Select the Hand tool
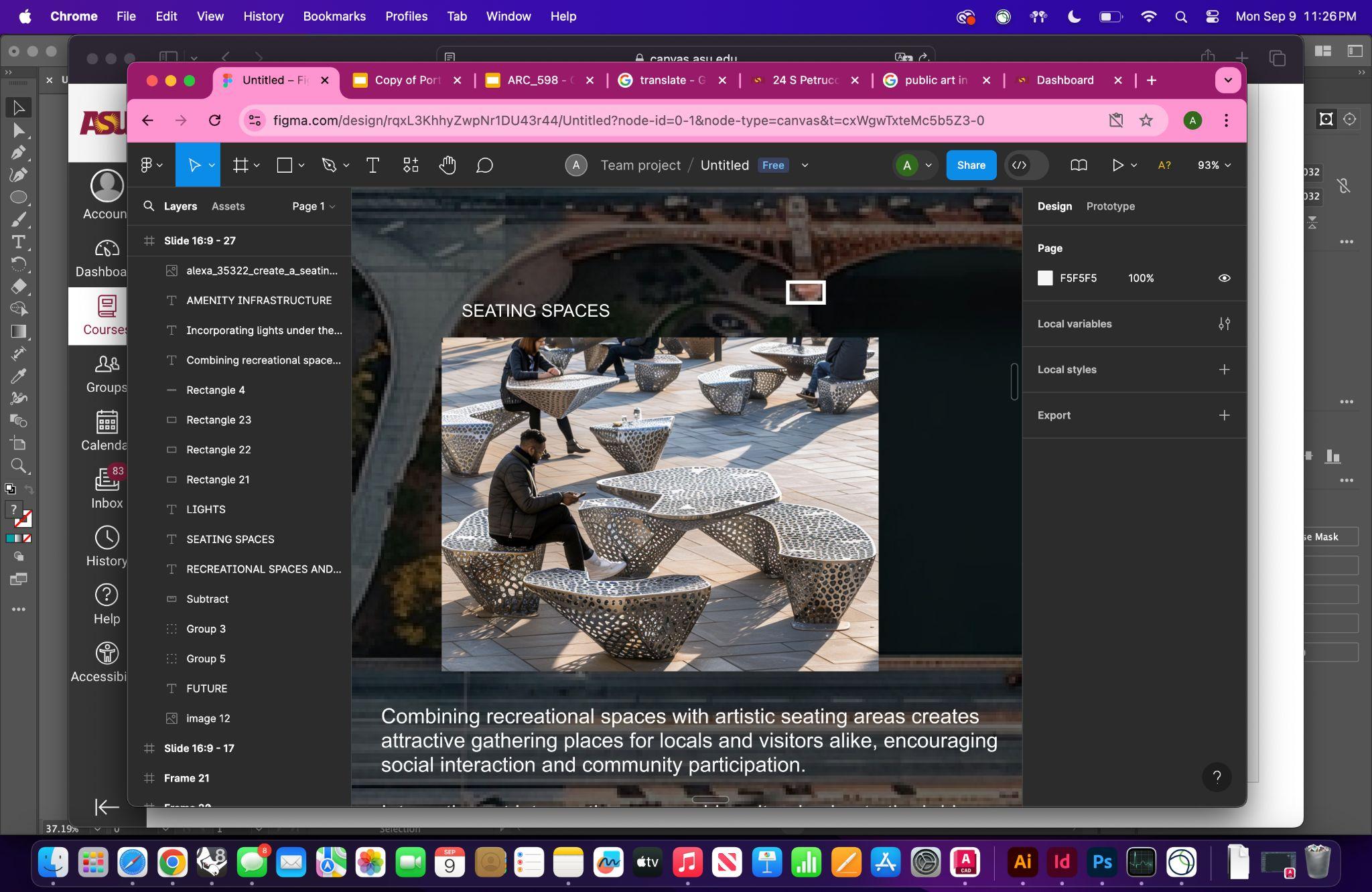1372x892 pixels. (448, 165)
